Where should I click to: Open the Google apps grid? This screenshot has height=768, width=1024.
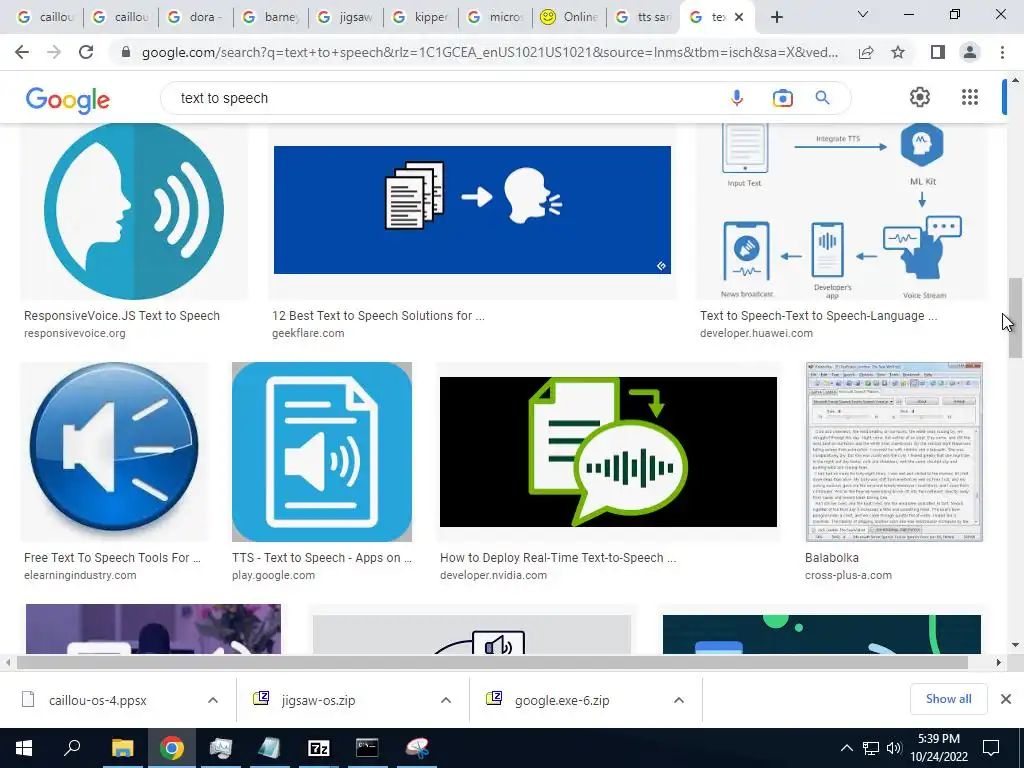[970, 97]
